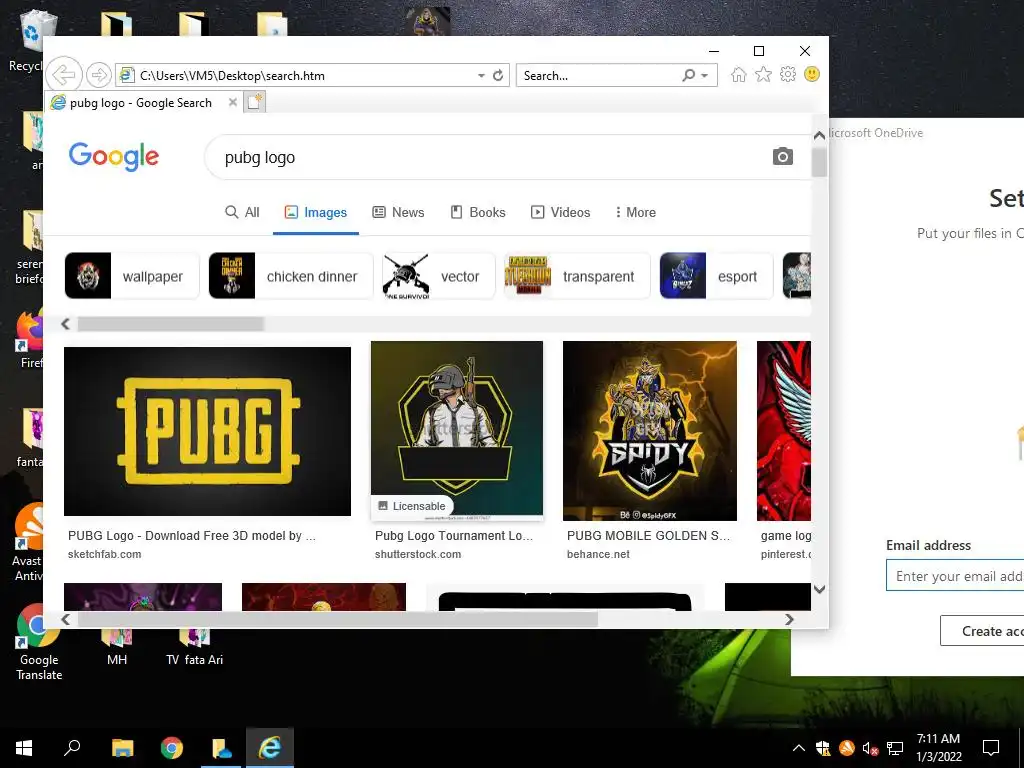
Task: Open Favorites with the star icon
Action: point(763,74)
